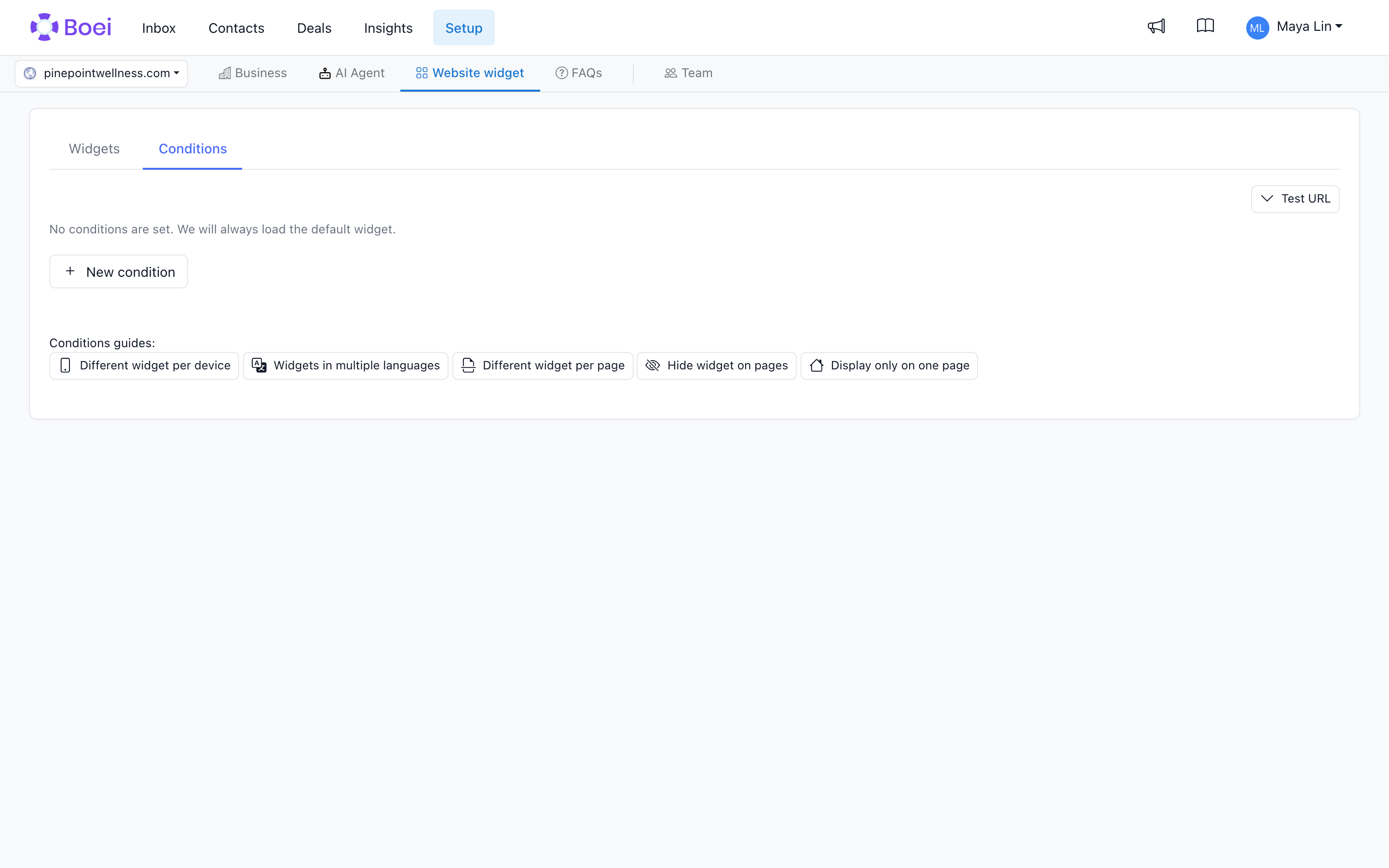Switch to the Widgets sub-tab
This screenshot has height=868, width=1389.
pyautogui.click(x=94, y=149)
